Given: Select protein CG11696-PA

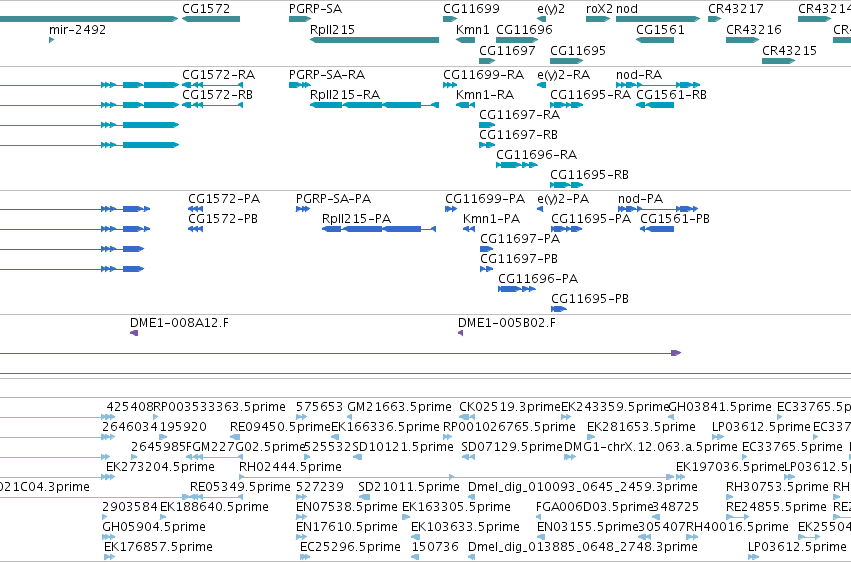Looking at the screenshot, I should (x=517, y=289).
